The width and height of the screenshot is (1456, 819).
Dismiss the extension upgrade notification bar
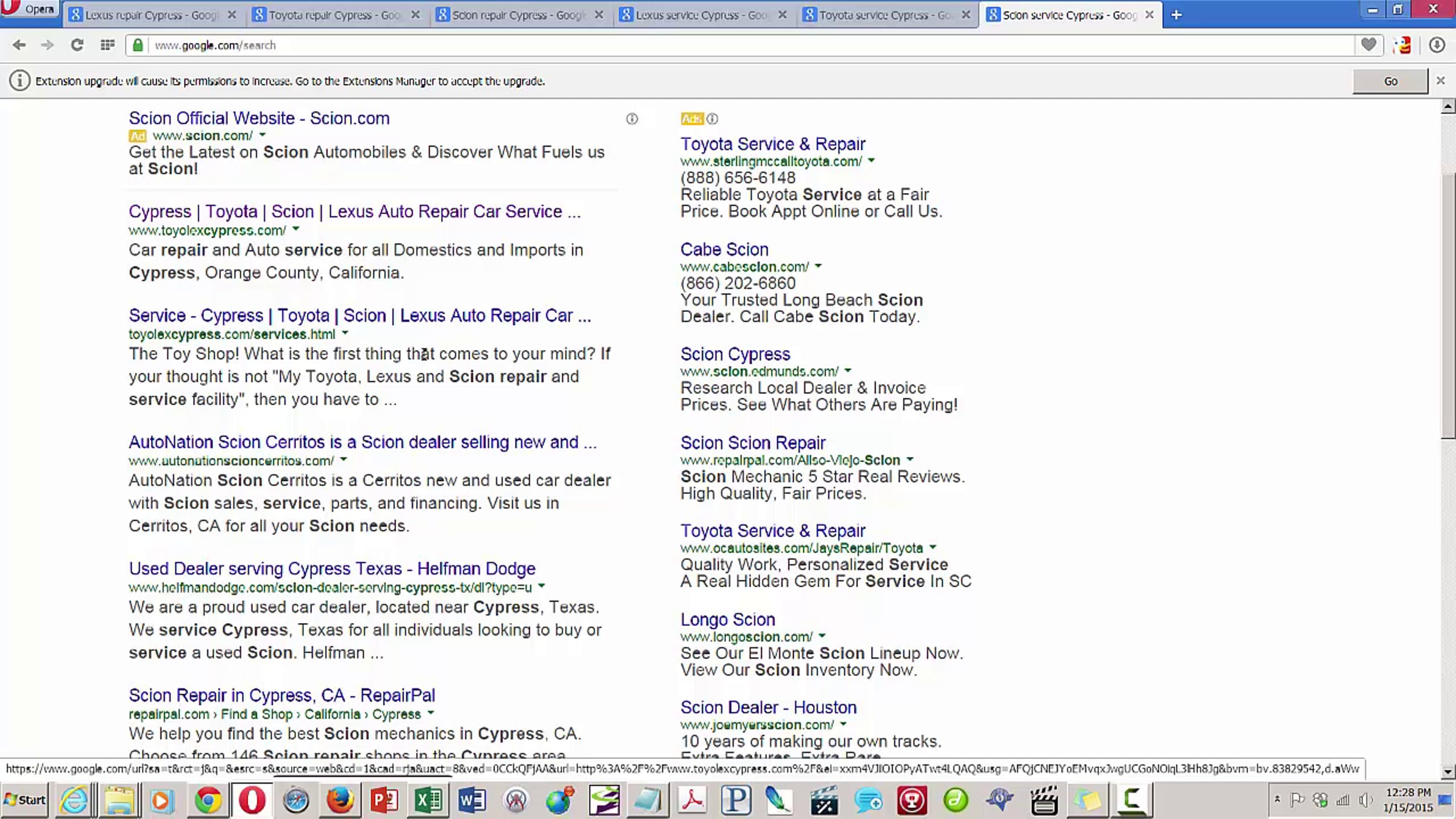pos(1441,81)
